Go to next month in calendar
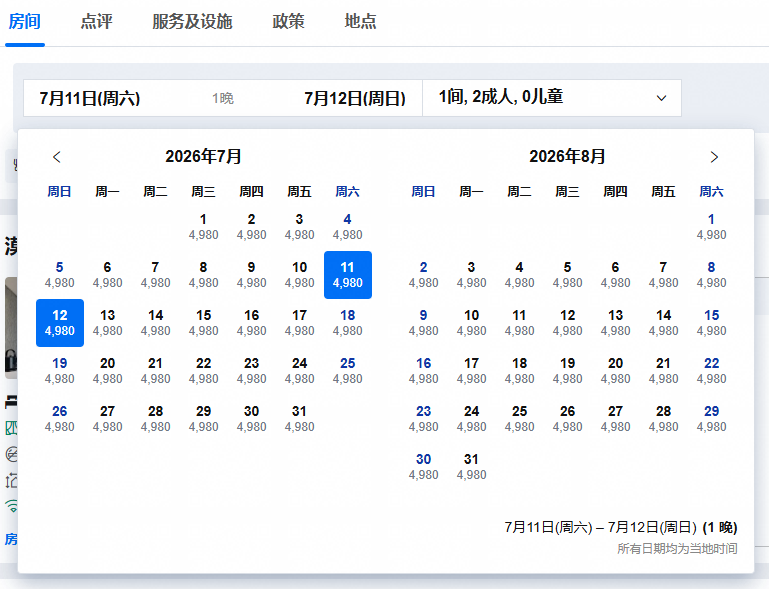 714,157
